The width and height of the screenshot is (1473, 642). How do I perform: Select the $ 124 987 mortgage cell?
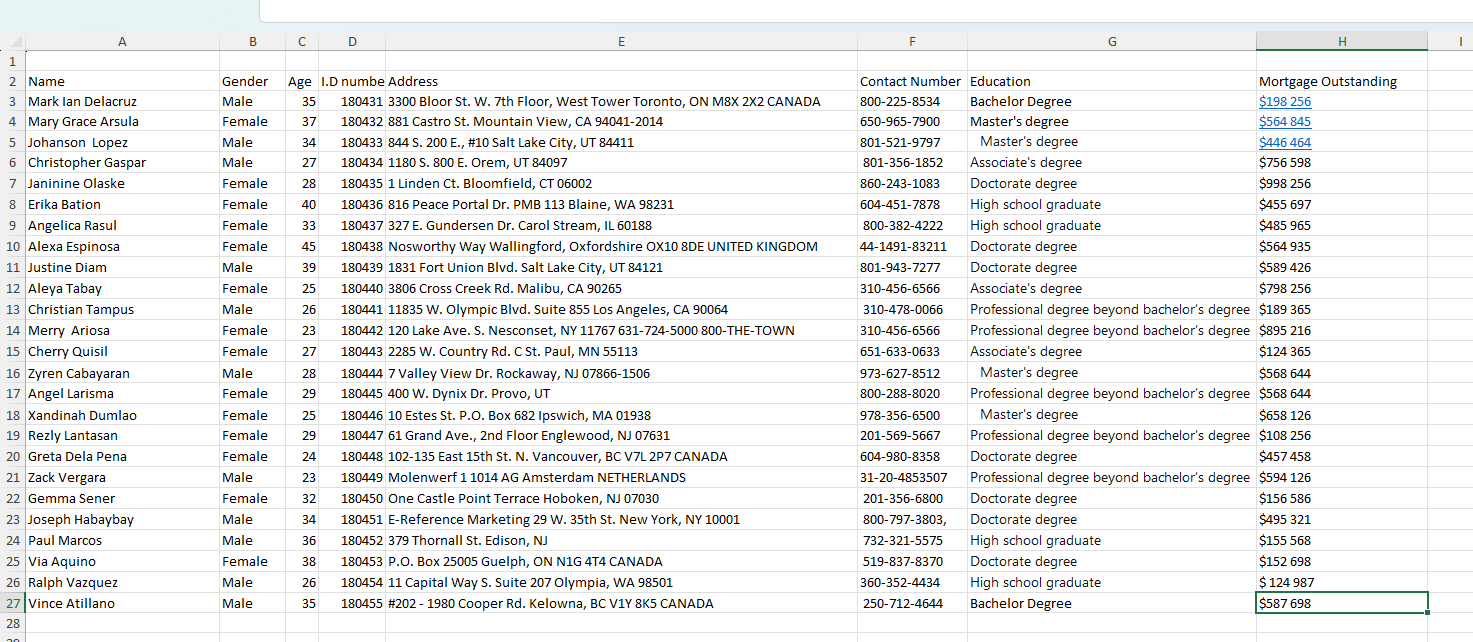pos(1342,582)
